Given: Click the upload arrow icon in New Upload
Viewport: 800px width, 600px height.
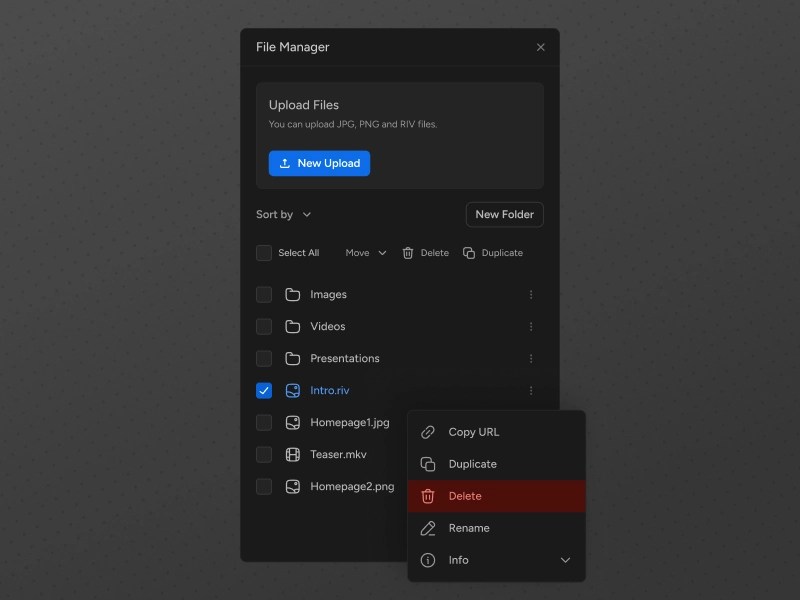Looking at the screenshot, I should (285, 163).
